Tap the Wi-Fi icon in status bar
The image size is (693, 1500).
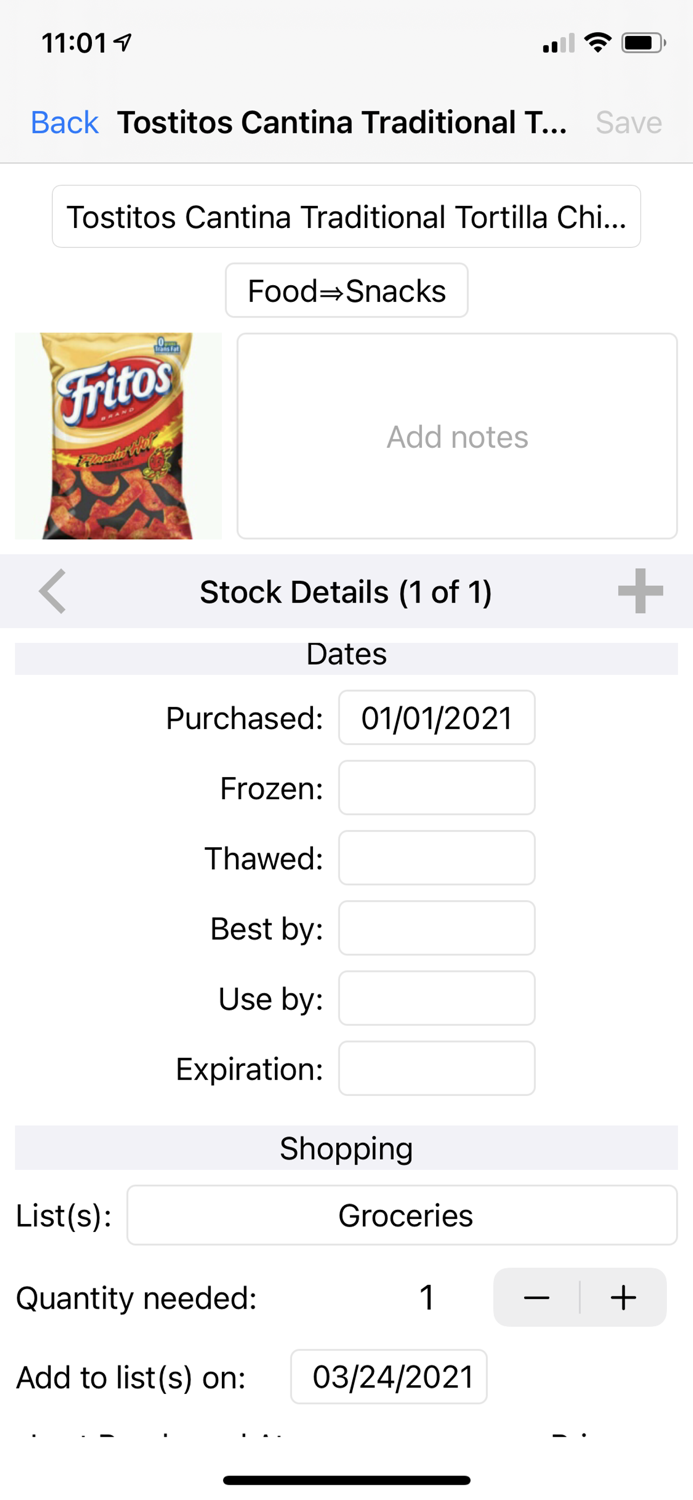coord(599,42)
